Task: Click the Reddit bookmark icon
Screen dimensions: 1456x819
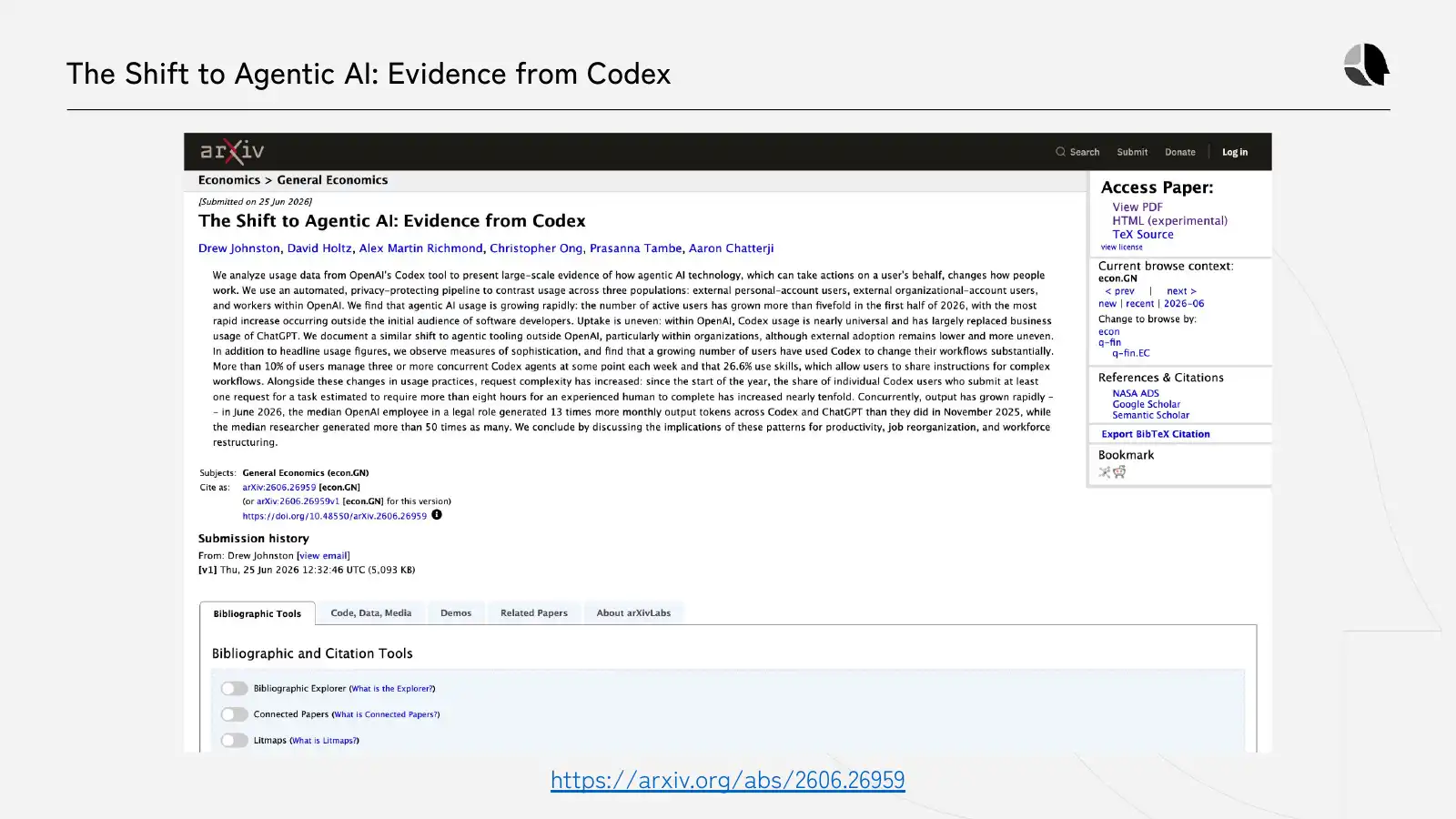Action: coord(1119,472)
